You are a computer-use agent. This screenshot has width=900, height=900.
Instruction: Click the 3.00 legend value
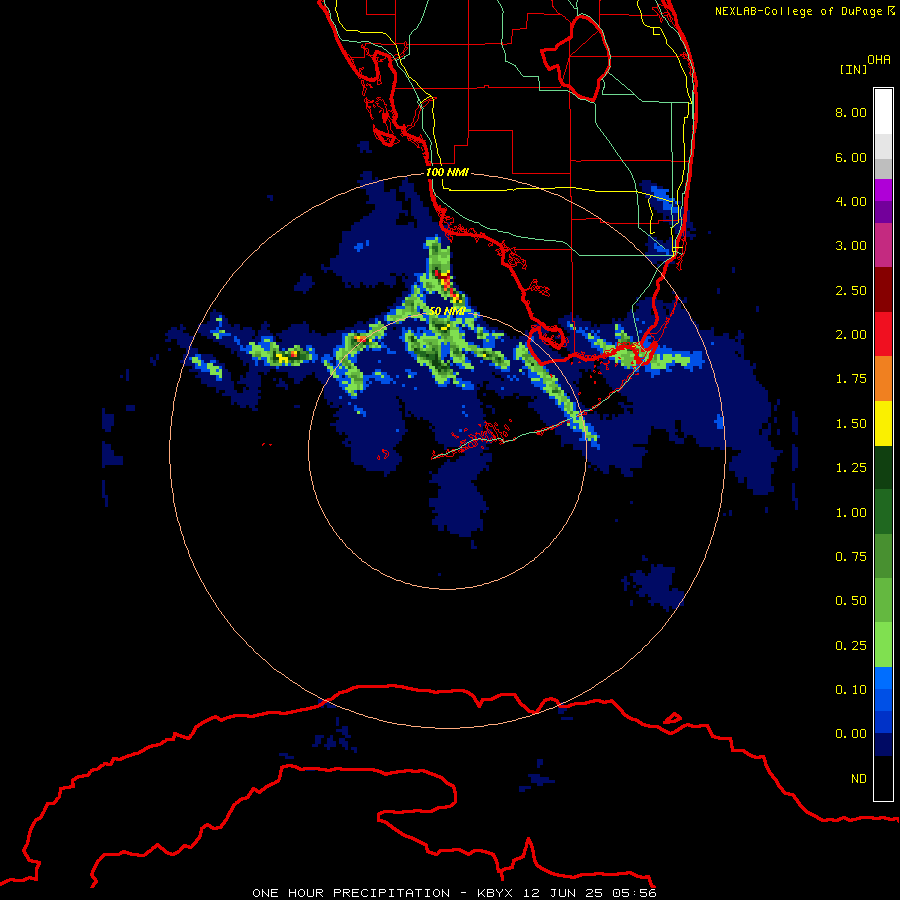point(851,246)
